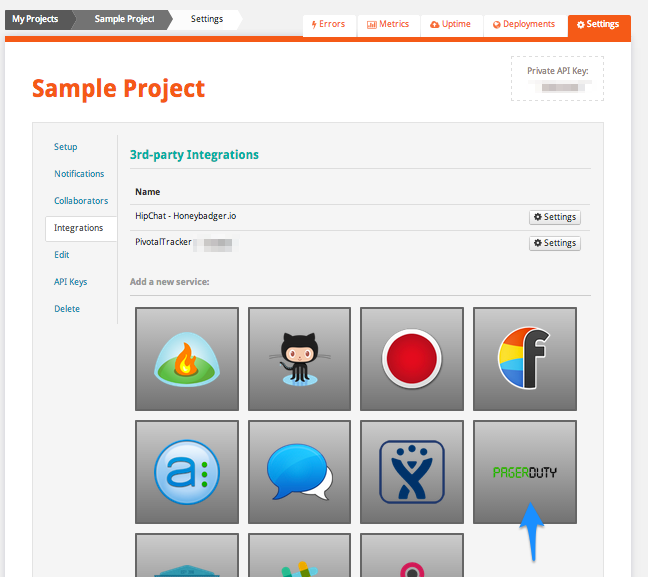View the Deployments tab

[524, 24]
